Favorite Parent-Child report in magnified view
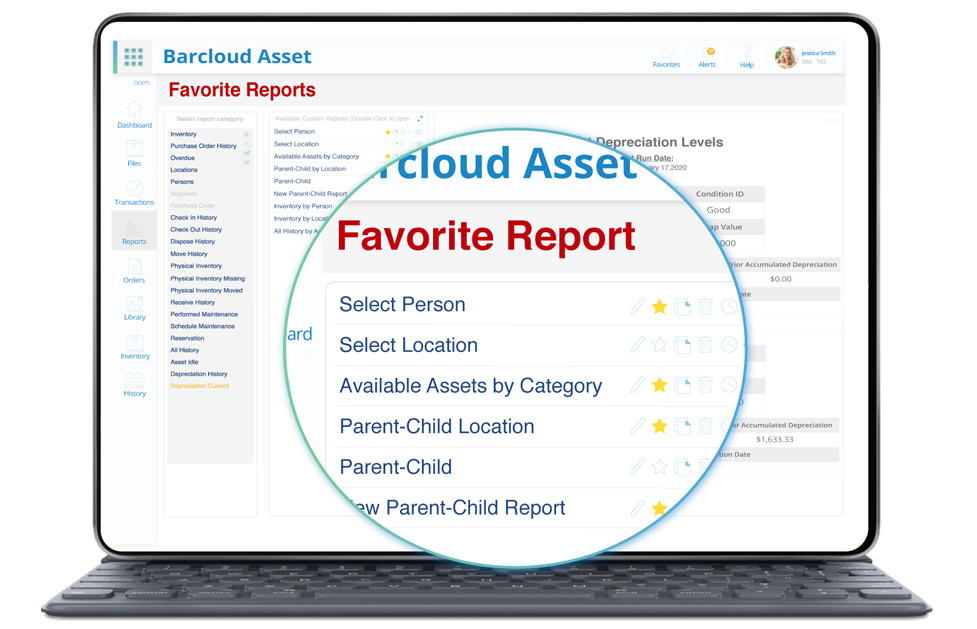 click(x=659, y=466)
